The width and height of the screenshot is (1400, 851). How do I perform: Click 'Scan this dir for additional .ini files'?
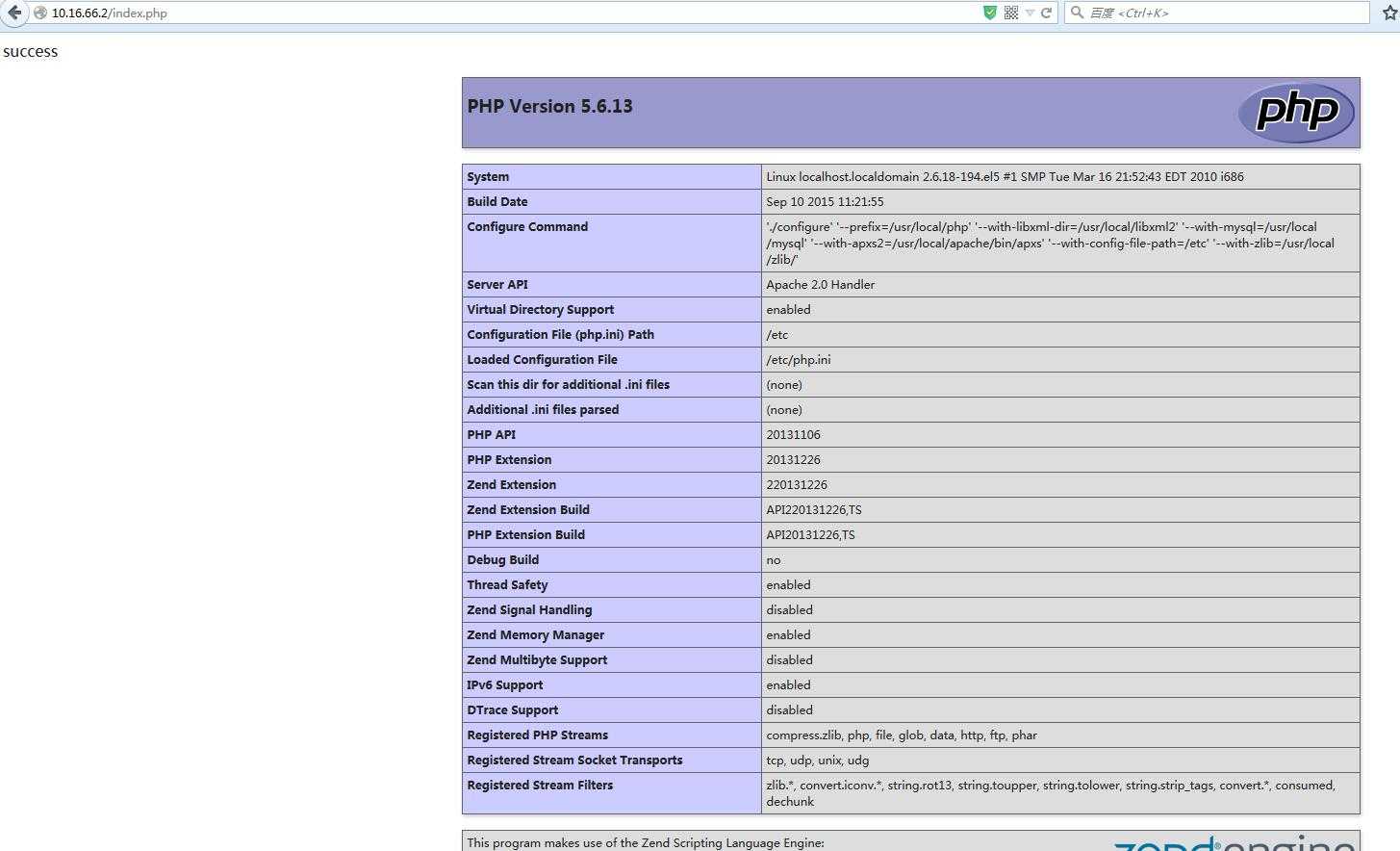[x=569, y=385]
